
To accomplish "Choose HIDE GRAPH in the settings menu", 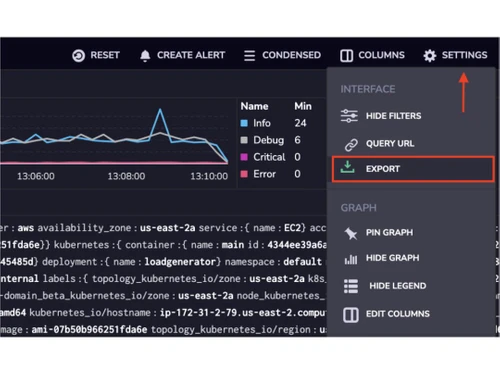I will point(392,258).
